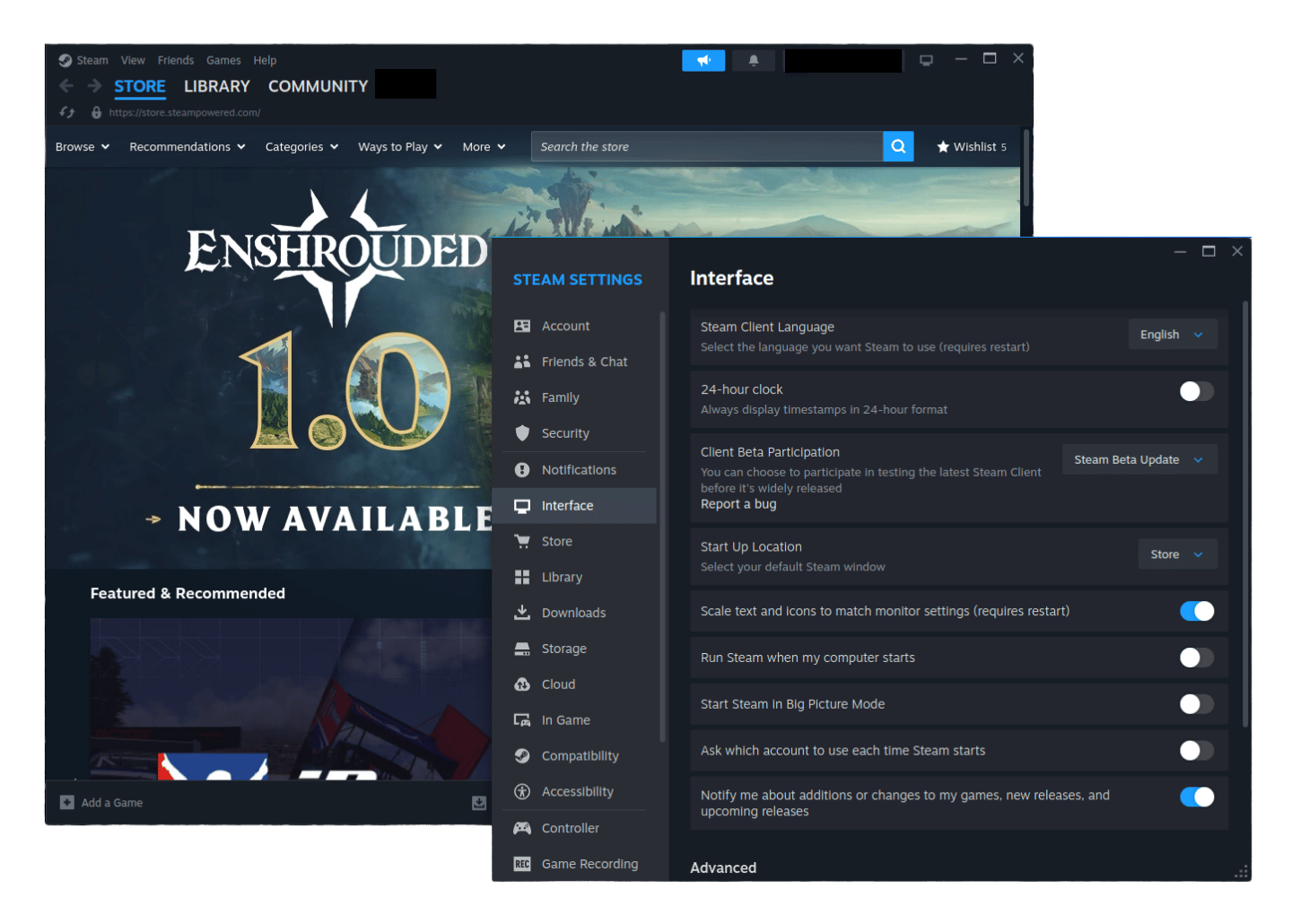Click the Big Picture mode monitor icon

[926, 60]
